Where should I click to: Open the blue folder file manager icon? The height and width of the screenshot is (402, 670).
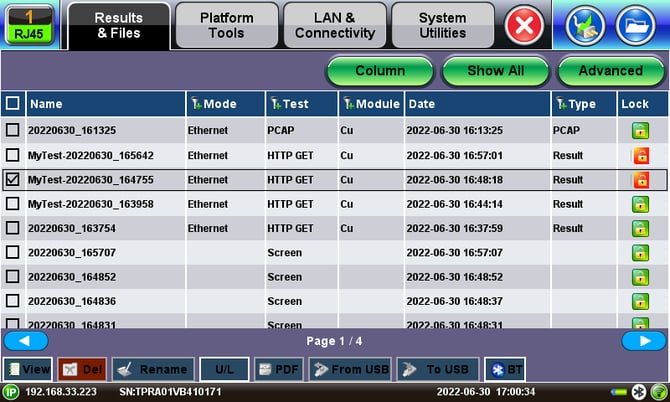(636, 25)
